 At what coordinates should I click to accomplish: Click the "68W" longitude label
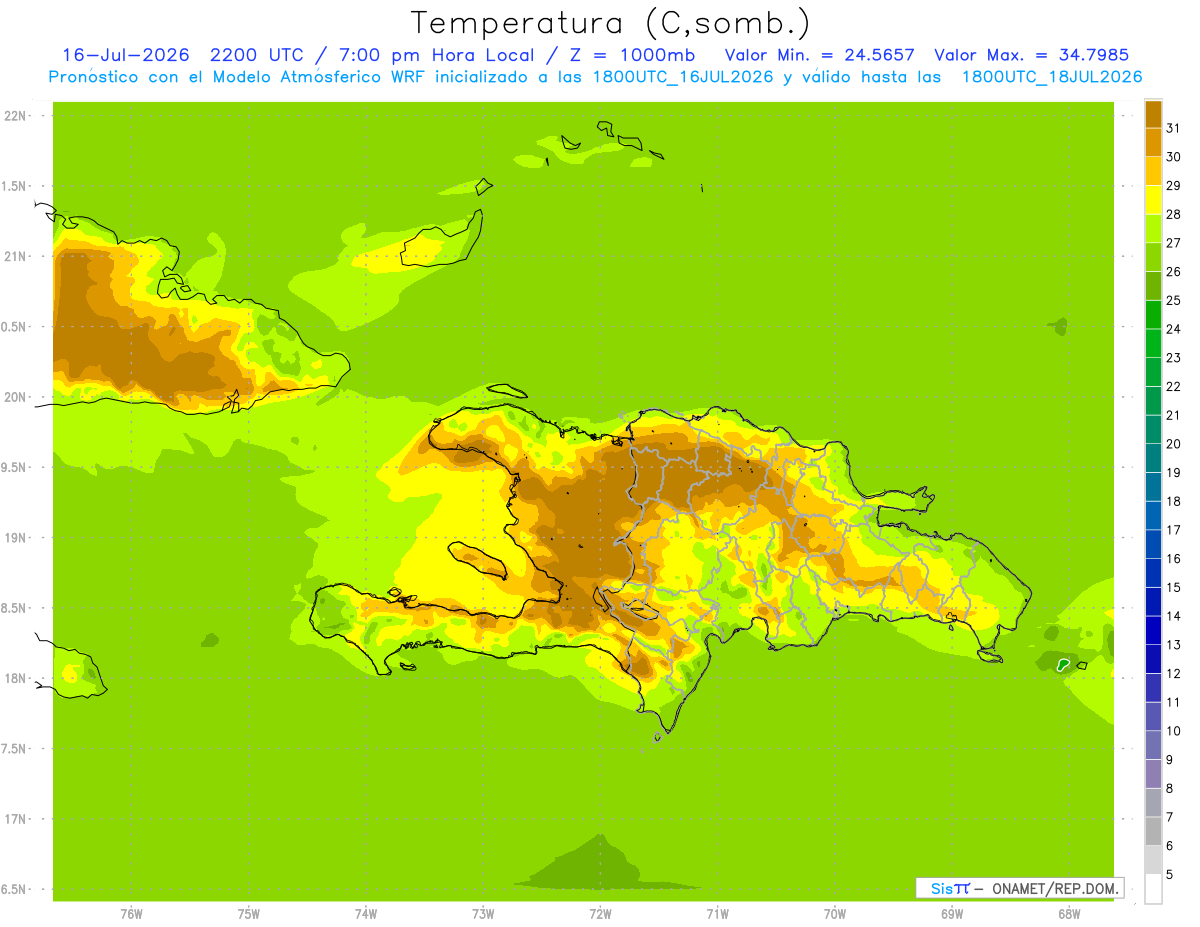point(1069,914)
